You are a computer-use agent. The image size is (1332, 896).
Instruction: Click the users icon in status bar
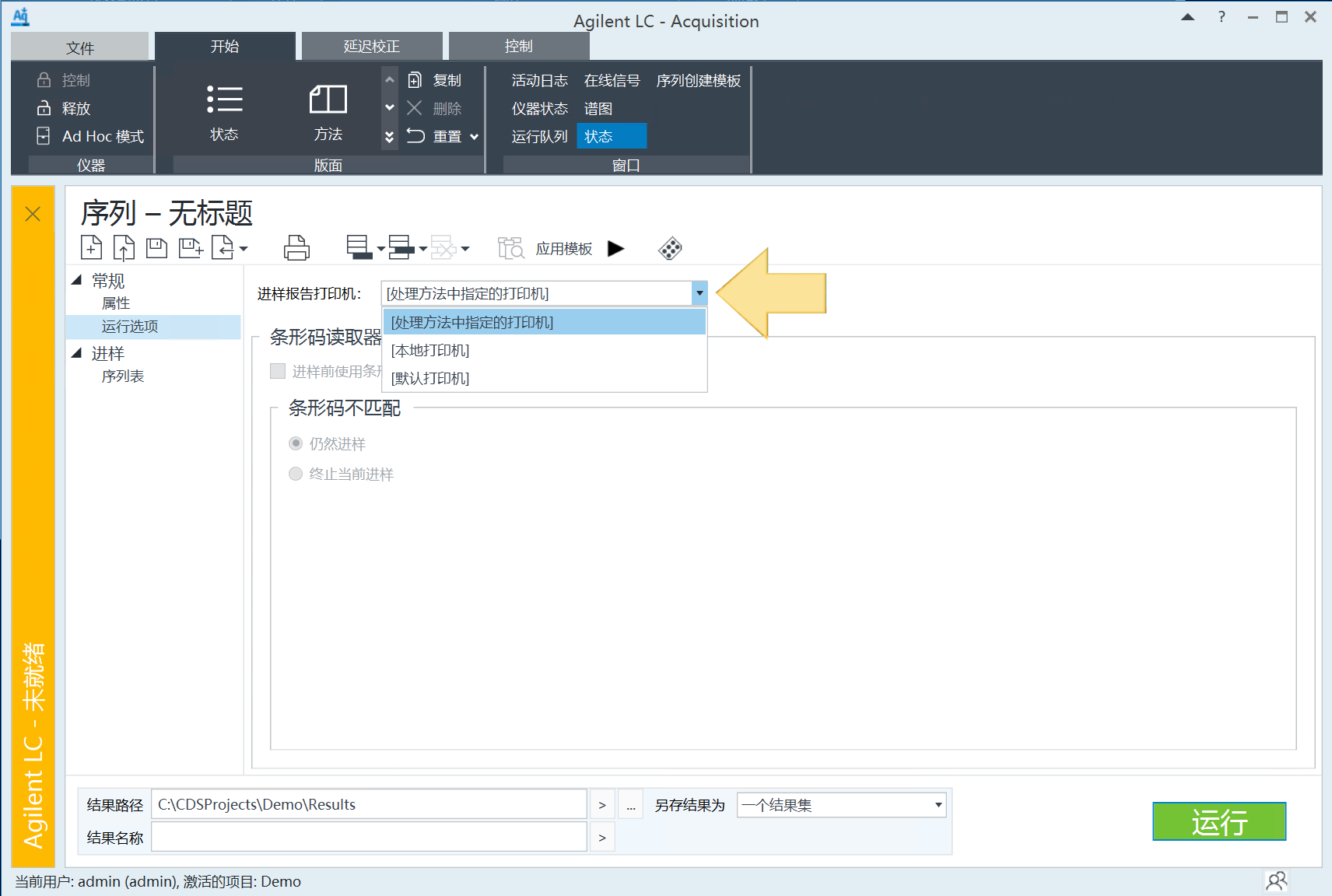[x=1277, y=880]
